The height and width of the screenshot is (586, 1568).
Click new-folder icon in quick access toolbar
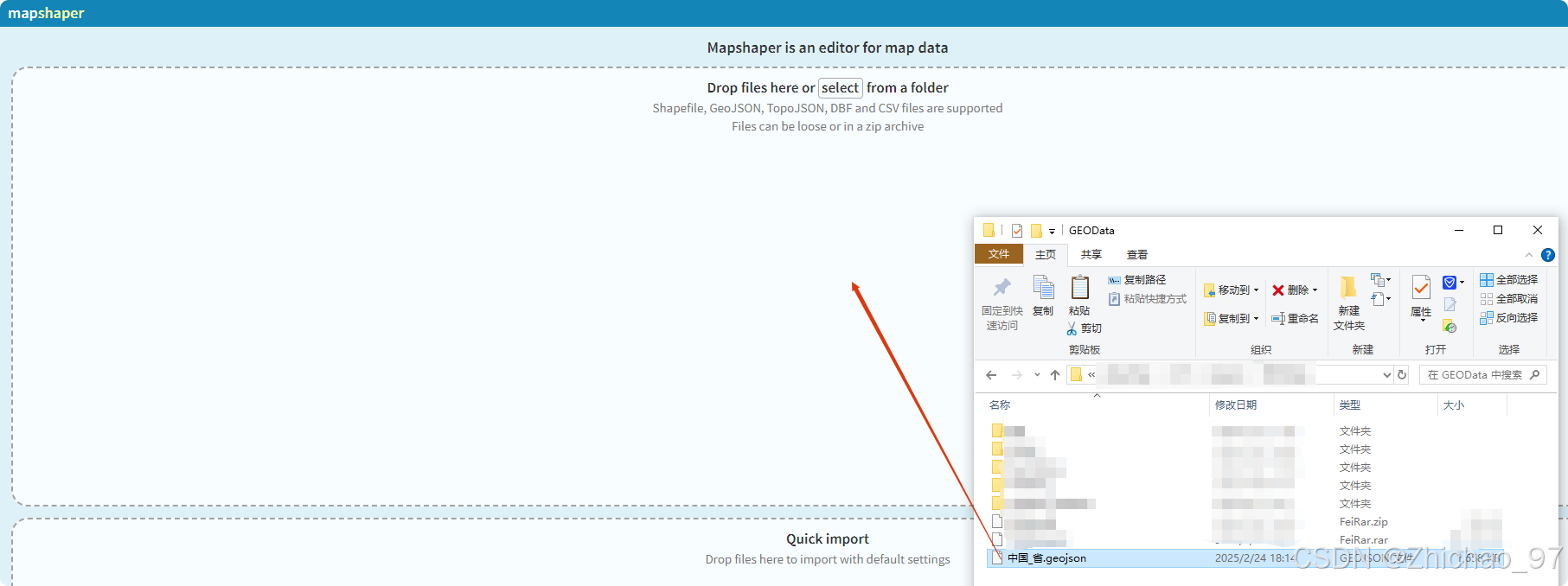click(1036, 231)
